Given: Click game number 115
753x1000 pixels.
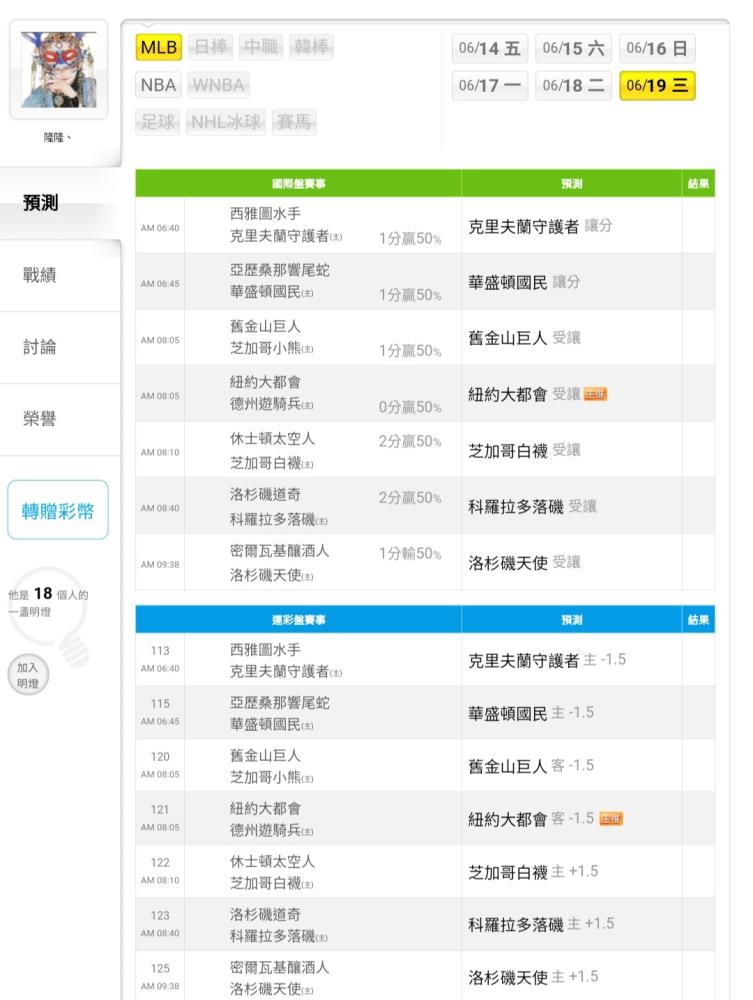Looking at the screenshot, I should (x=160, y=704).
